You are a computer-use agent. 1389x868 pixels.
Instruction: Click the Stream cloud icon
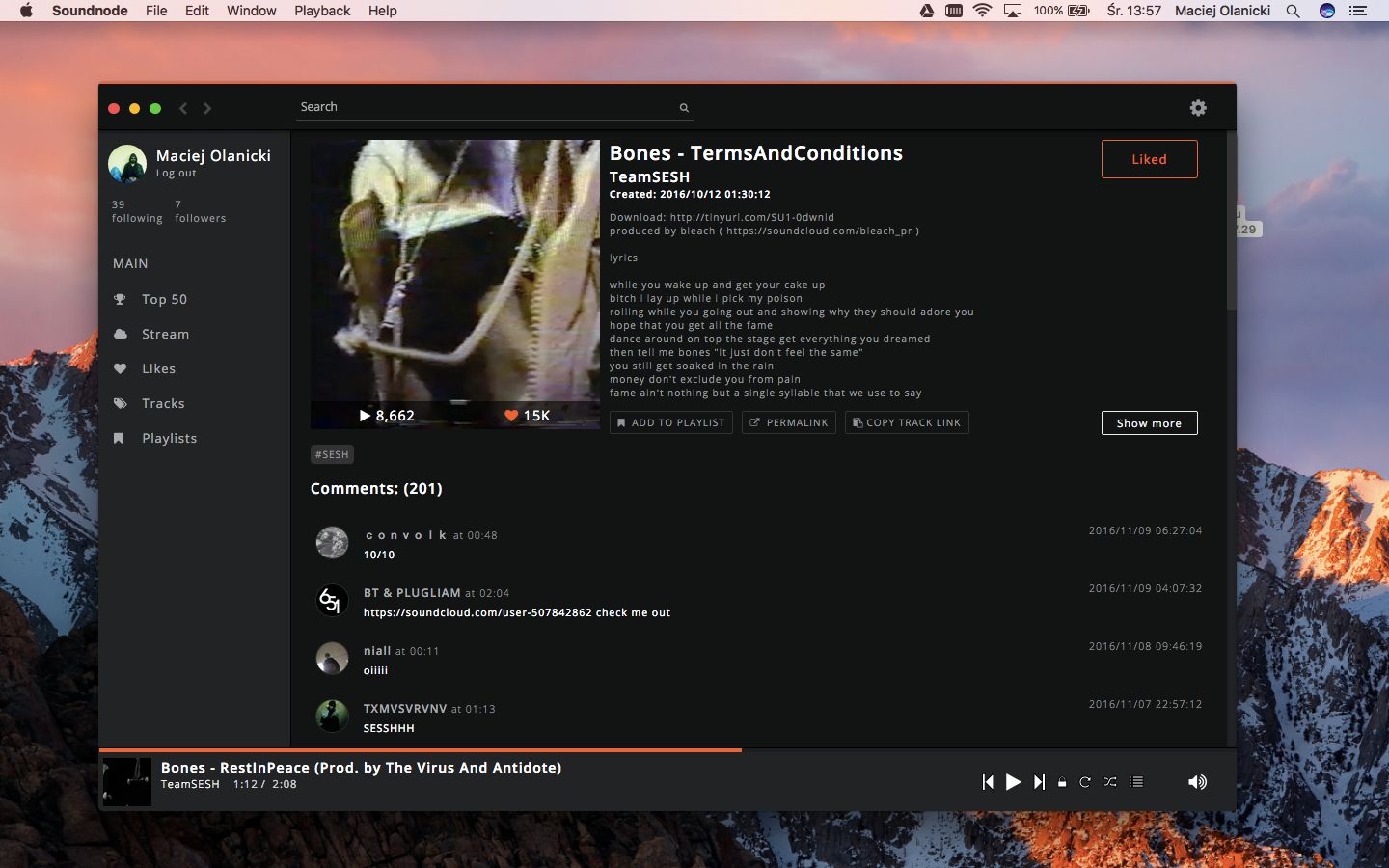(x=120, y=334)
